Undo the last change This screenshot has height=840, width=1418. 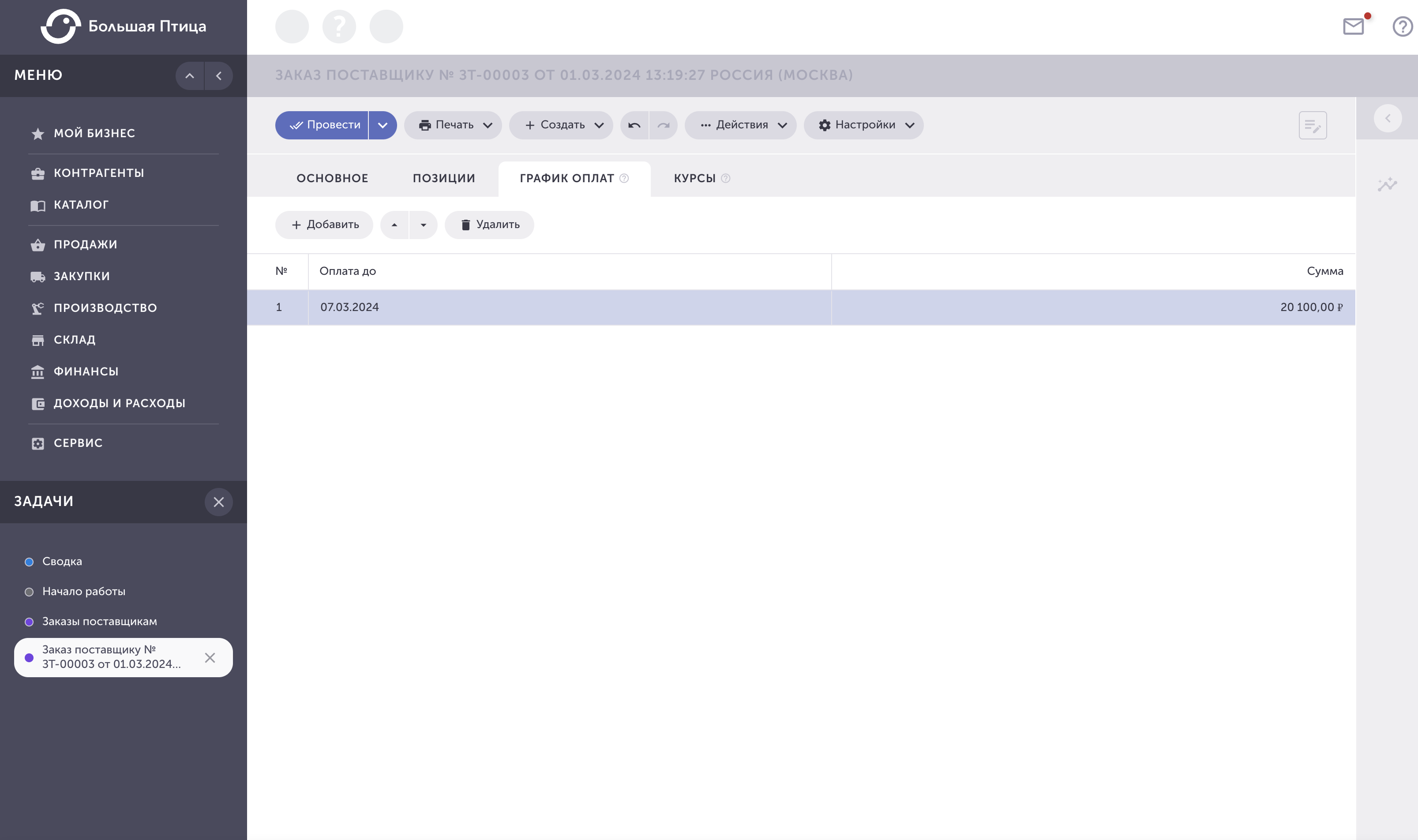click(x=634, y=125)
